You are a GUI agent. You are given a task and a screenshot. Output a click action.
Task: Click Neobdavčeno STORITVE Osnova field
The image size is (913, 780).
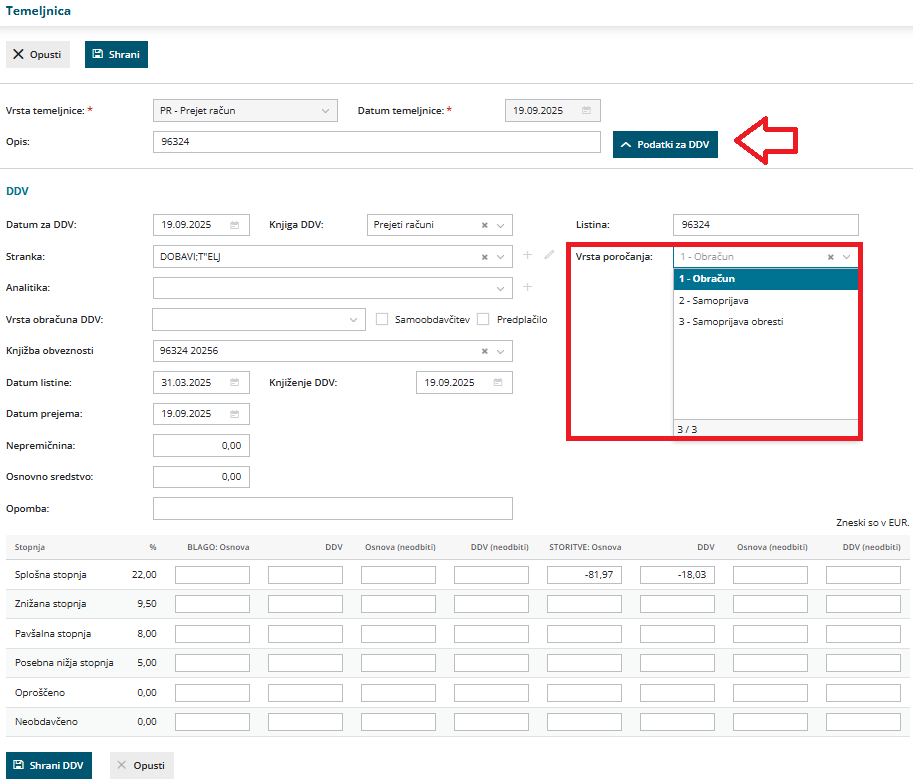584,722
